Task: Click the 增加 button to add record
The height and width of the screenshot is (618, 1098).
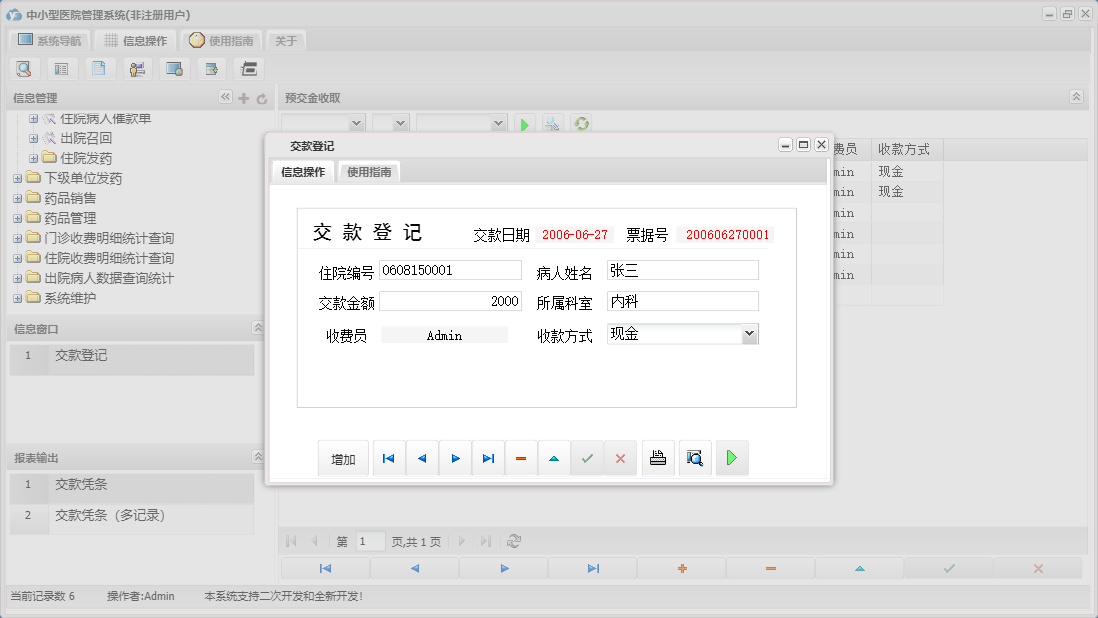Action: coord(343,458)
